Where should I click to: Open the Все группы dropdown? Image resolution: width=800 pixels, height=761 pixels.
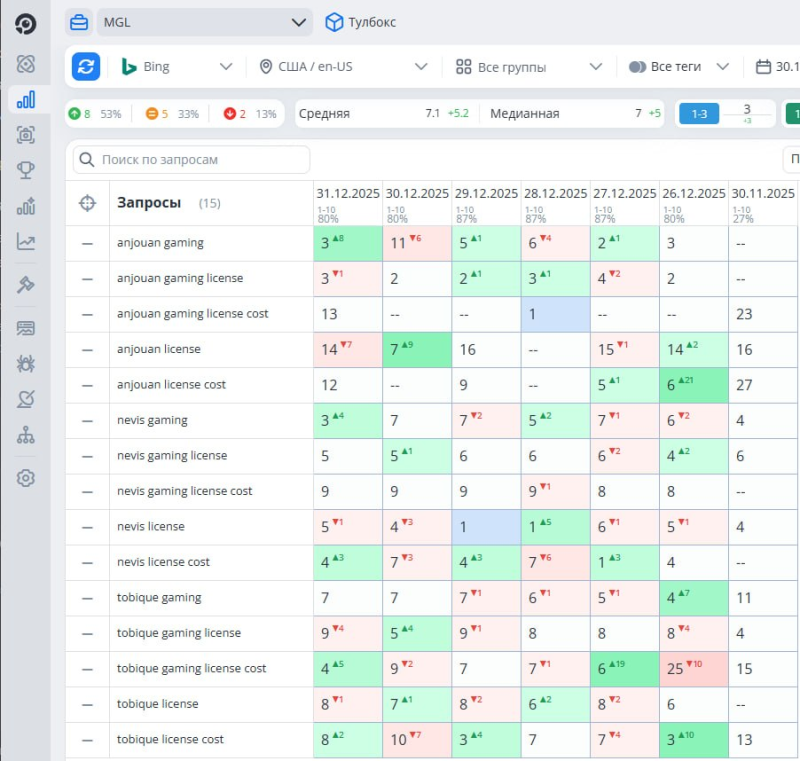(529, 67)
